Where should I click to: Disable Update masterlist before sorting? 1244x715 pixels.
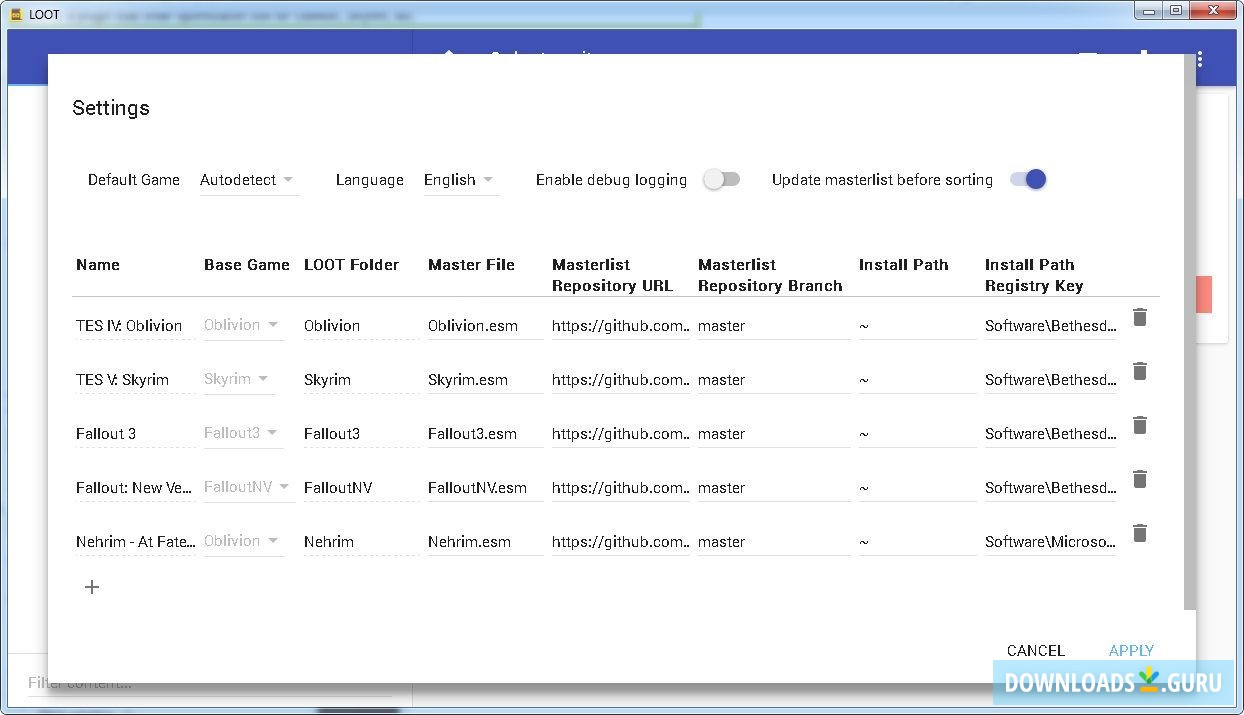(1028, 180)
